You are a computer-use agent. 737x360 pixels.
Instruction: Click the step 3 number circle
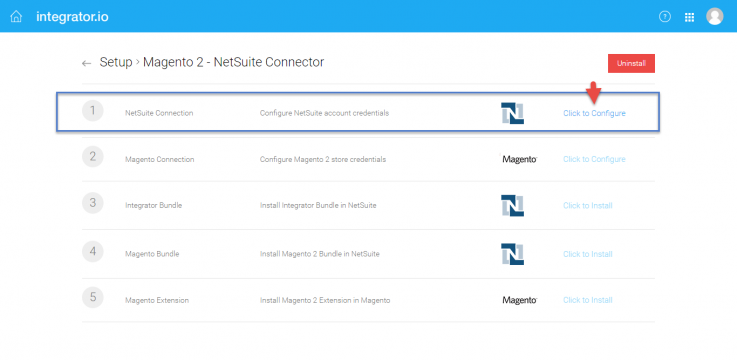pos(93,203)
